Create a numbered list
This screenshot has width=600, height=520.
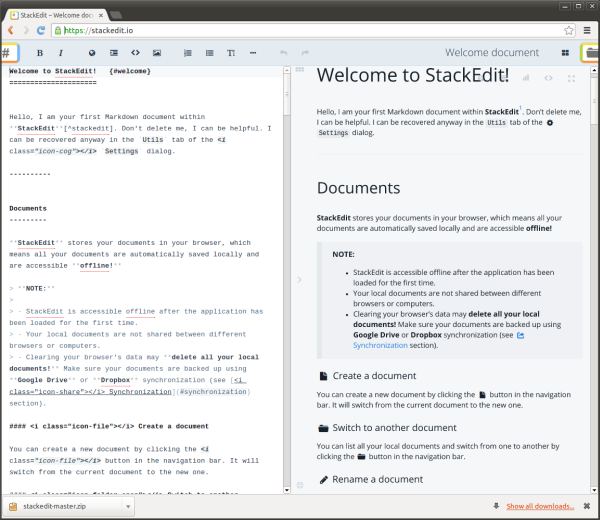(188, 53)
